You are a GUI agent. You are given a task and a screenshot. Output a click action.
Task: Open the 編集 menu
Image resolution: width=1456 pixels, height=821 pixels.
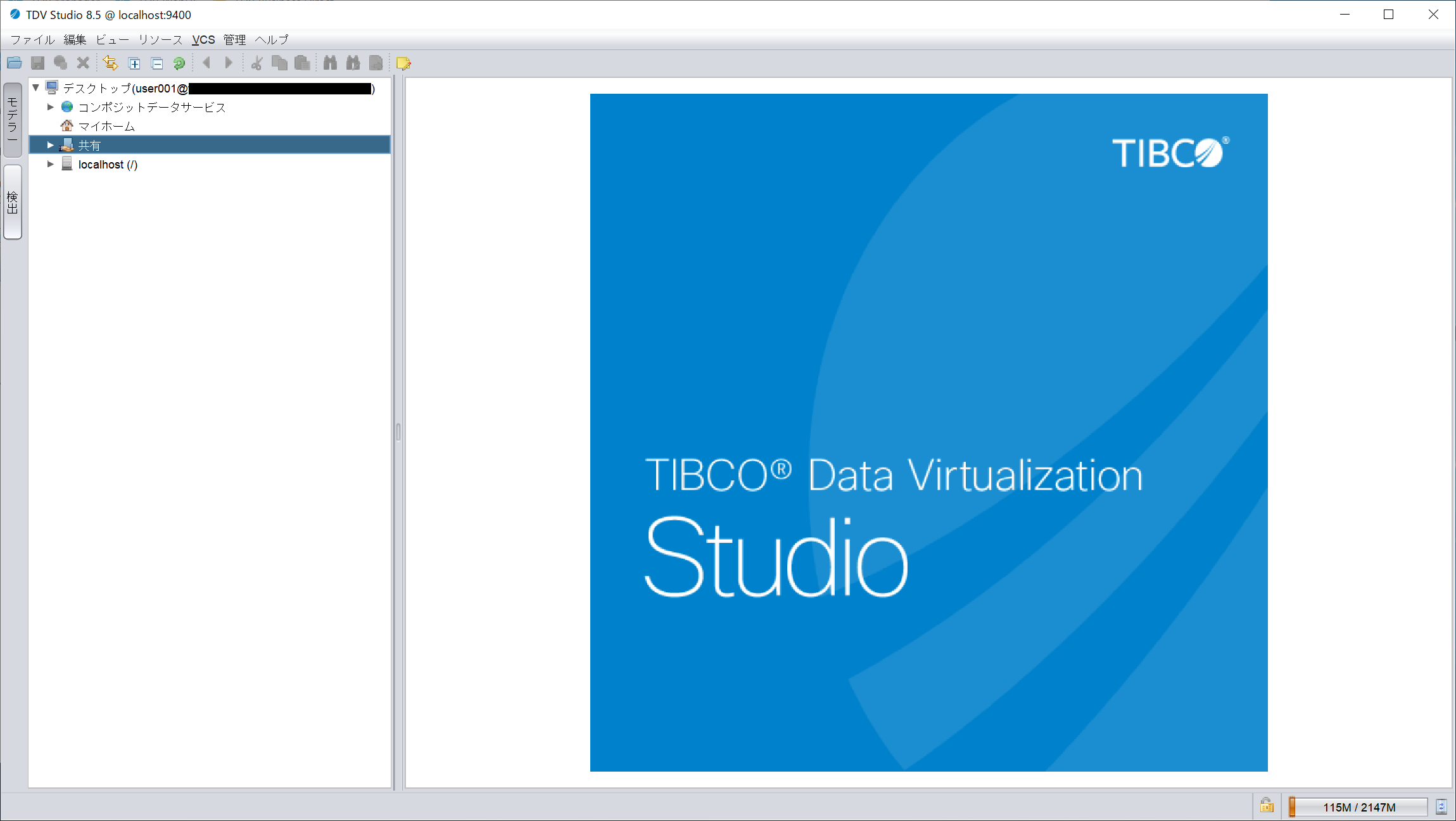(x=75, y=39)
